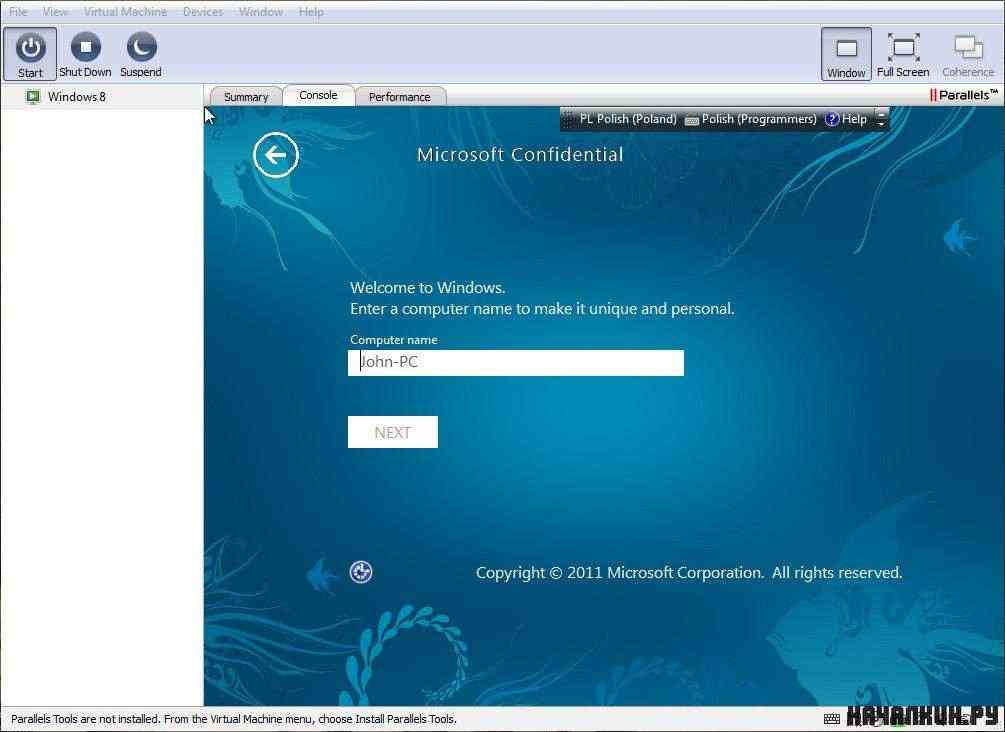Click the back arrow circle button
The height and width of the screenshot is (732, 1005).
(x=276, y=155)
